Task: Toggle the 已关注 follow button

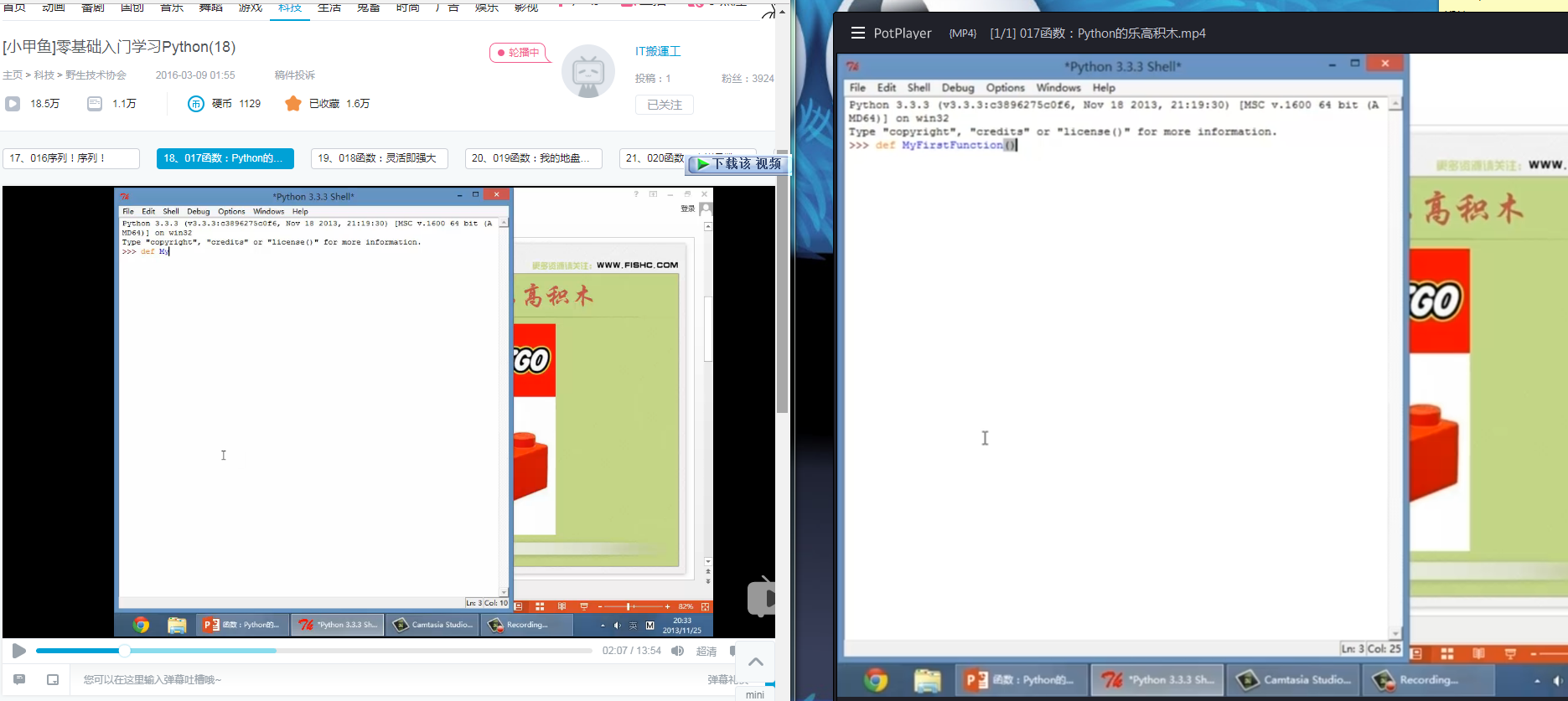Action: coord(664,105)
